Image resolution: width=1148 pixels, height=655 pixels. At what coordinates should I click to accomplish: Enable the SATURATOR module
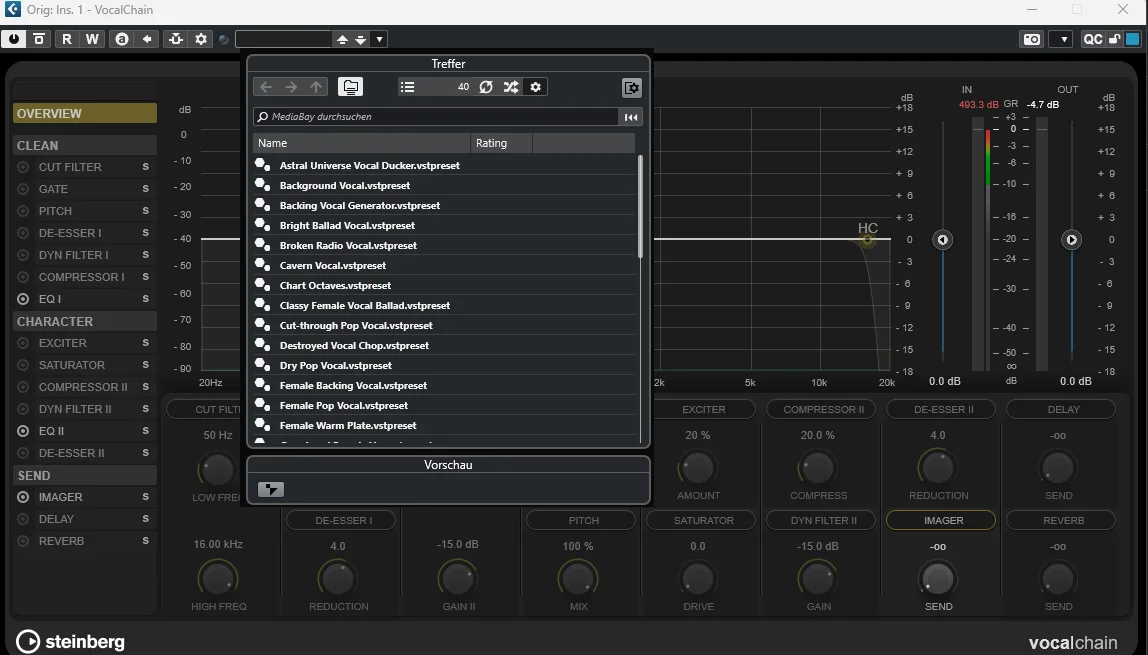pyautogui.click(x=23, y=365)
